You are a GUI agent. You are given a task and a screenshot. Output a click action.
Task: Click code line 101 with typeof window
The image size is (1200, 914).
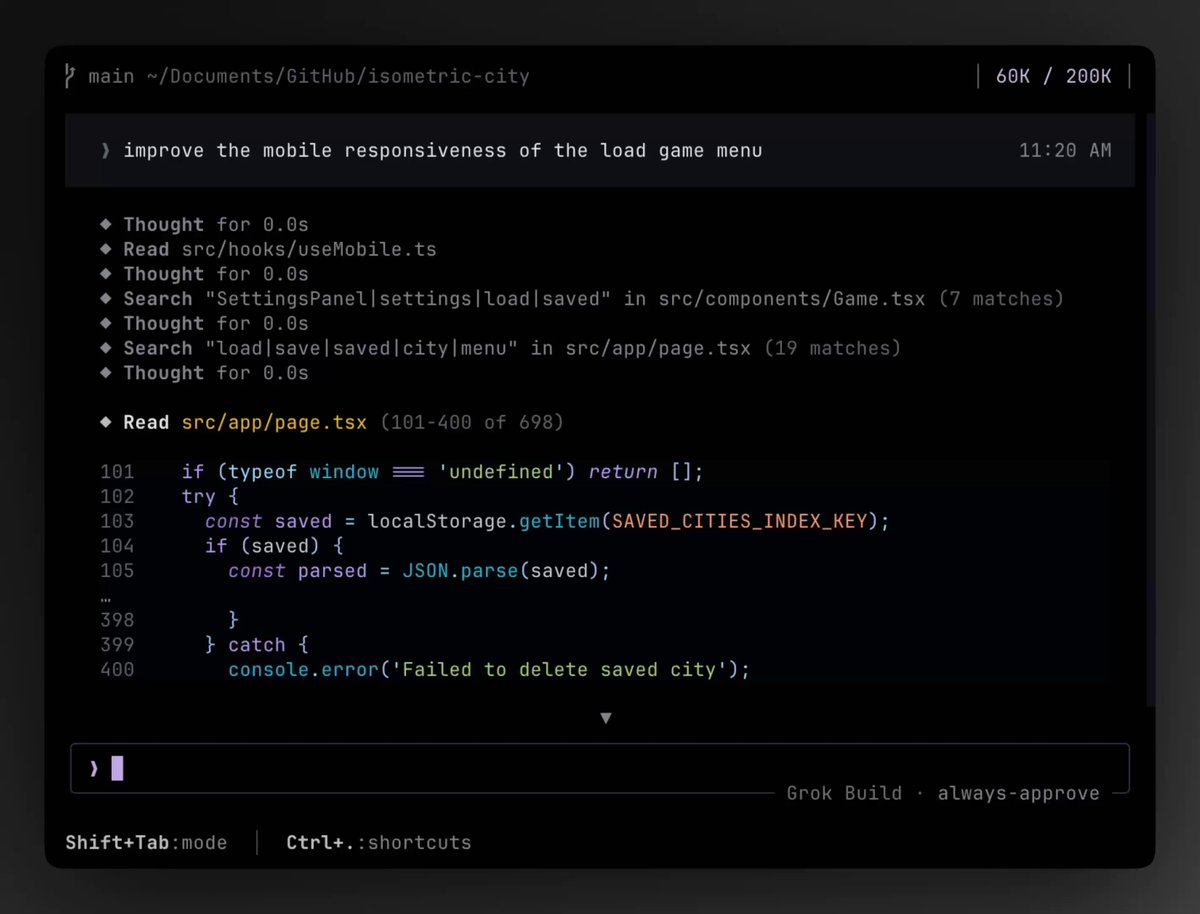(444, 471)
